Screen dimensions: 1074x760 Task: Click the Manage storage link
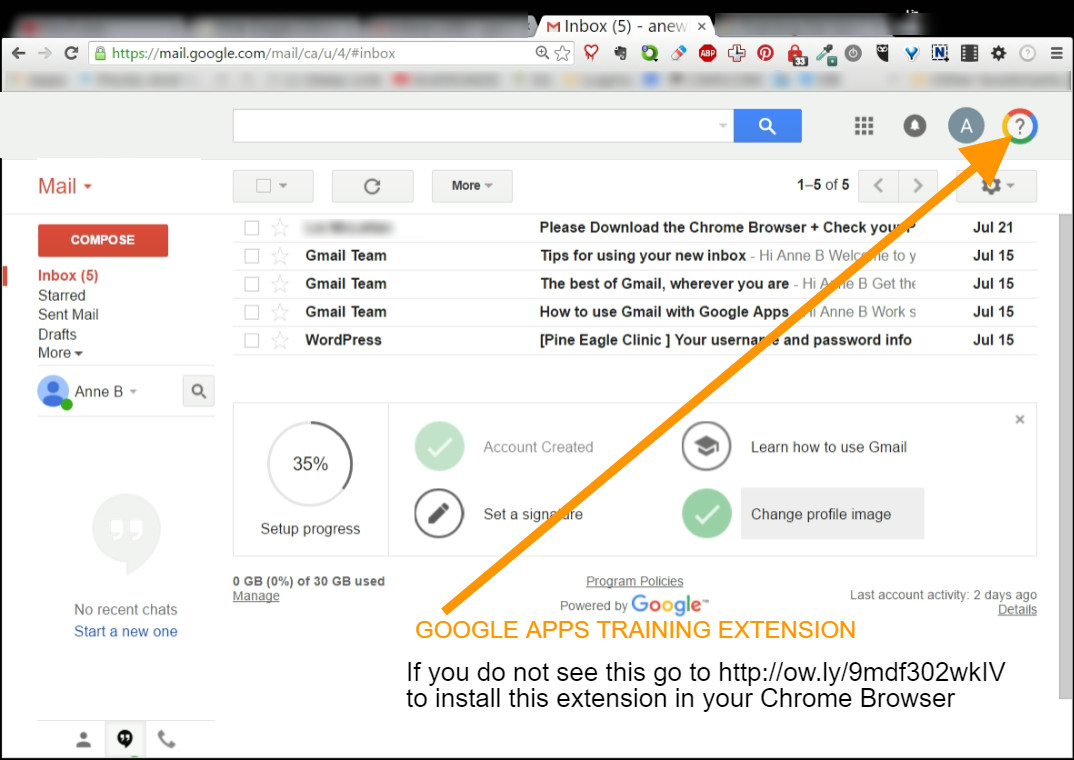click(256, 596)
